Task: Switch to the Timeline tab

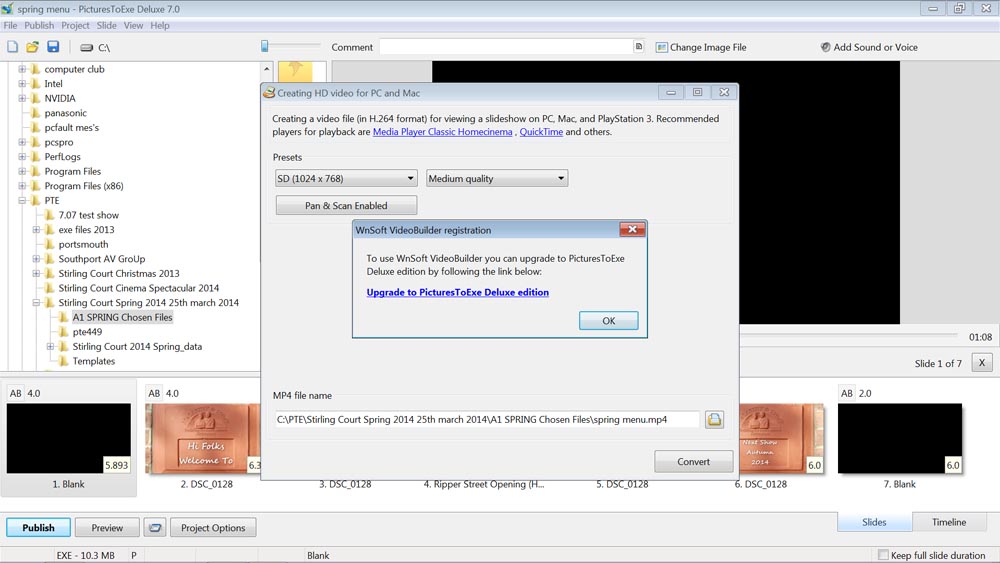Action: [949, 522]
